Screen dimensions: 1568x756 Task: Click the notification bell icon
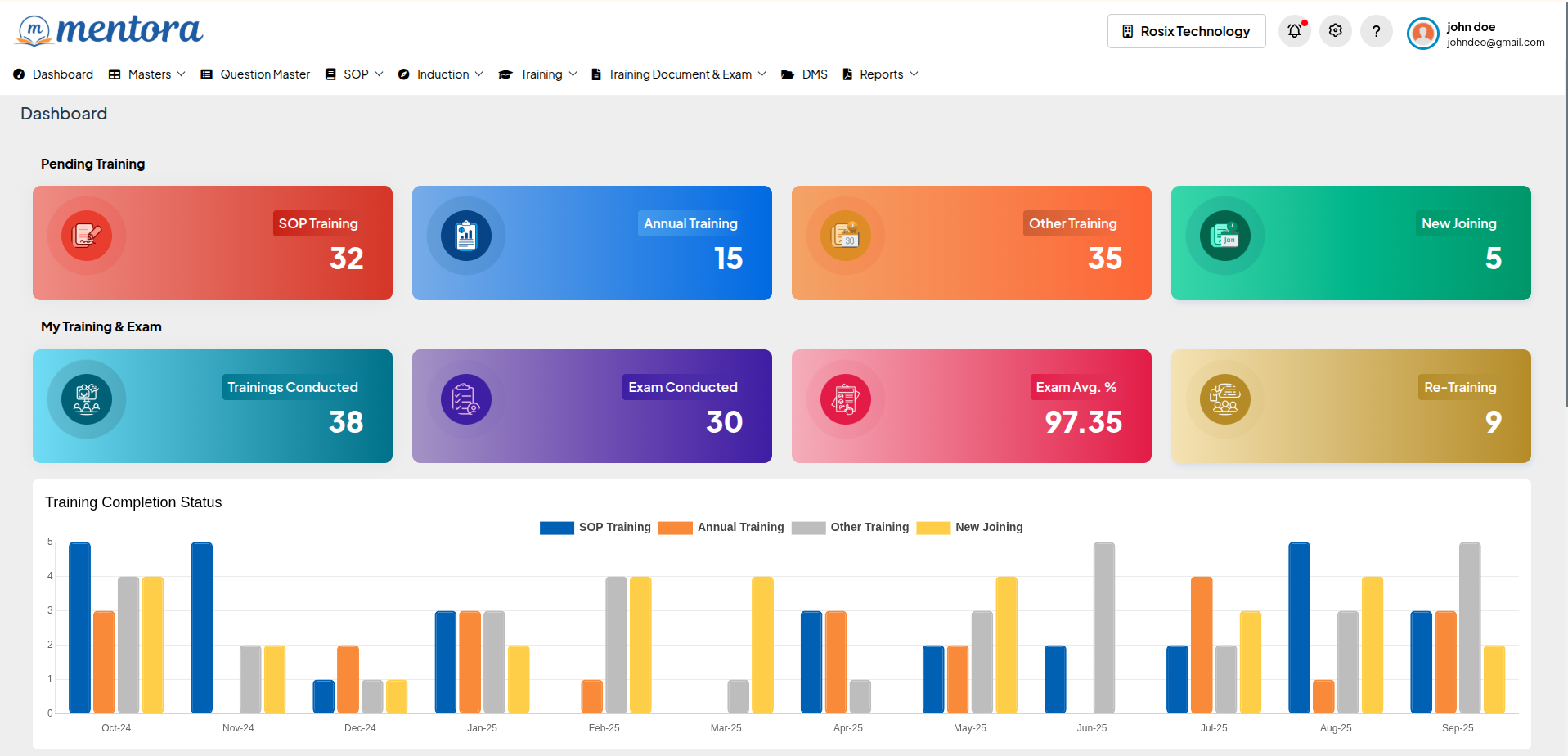tap(1294, 31)
